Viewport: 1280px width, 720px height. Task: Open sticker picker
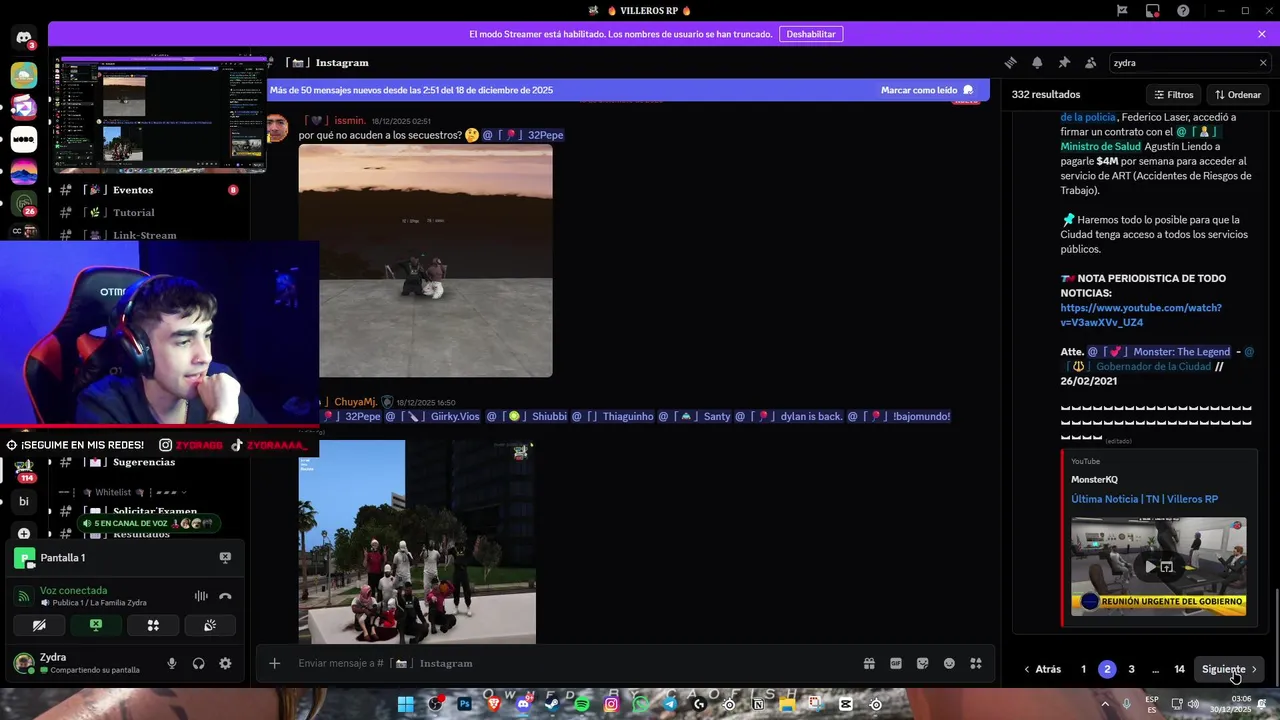(923, 663)
